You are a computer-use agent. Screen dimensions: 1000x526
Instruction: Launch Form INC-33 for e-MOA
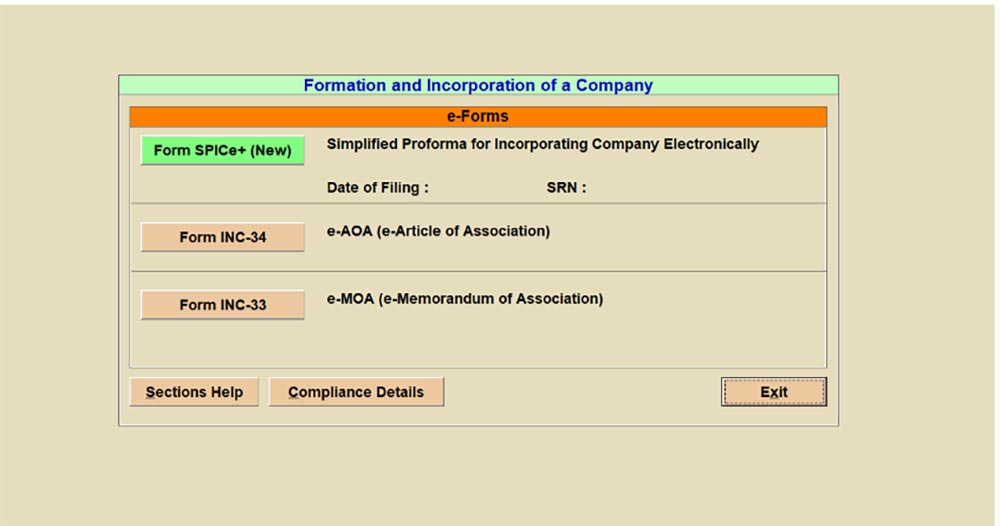pyautogui.click(x=222, y=305)
